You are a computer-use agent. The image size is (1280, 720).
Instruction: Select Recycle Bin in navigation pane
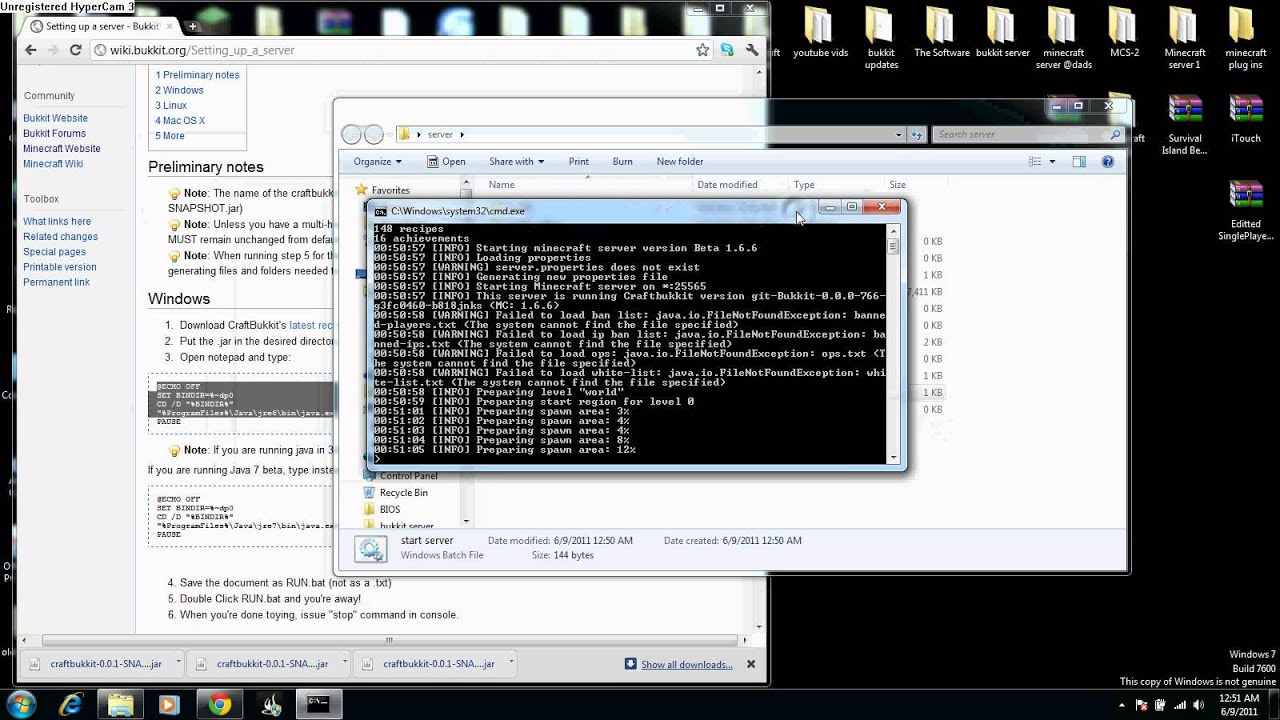[403, 492]
